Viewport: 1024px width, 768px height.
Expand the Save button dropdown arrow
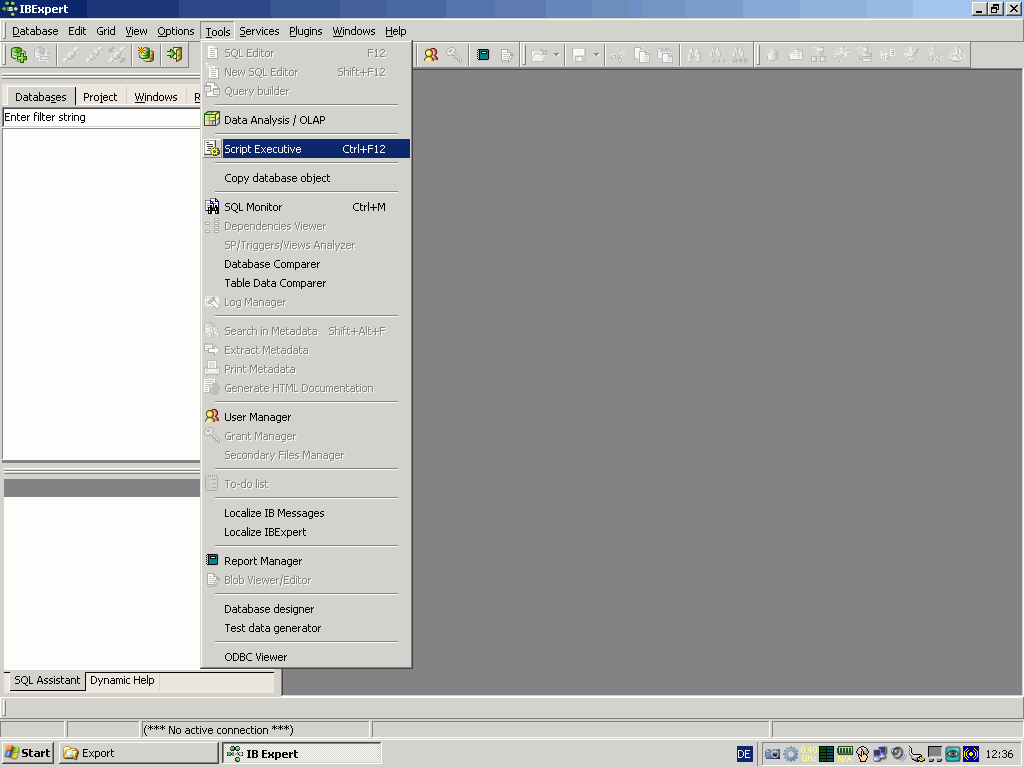click(596, 55)
